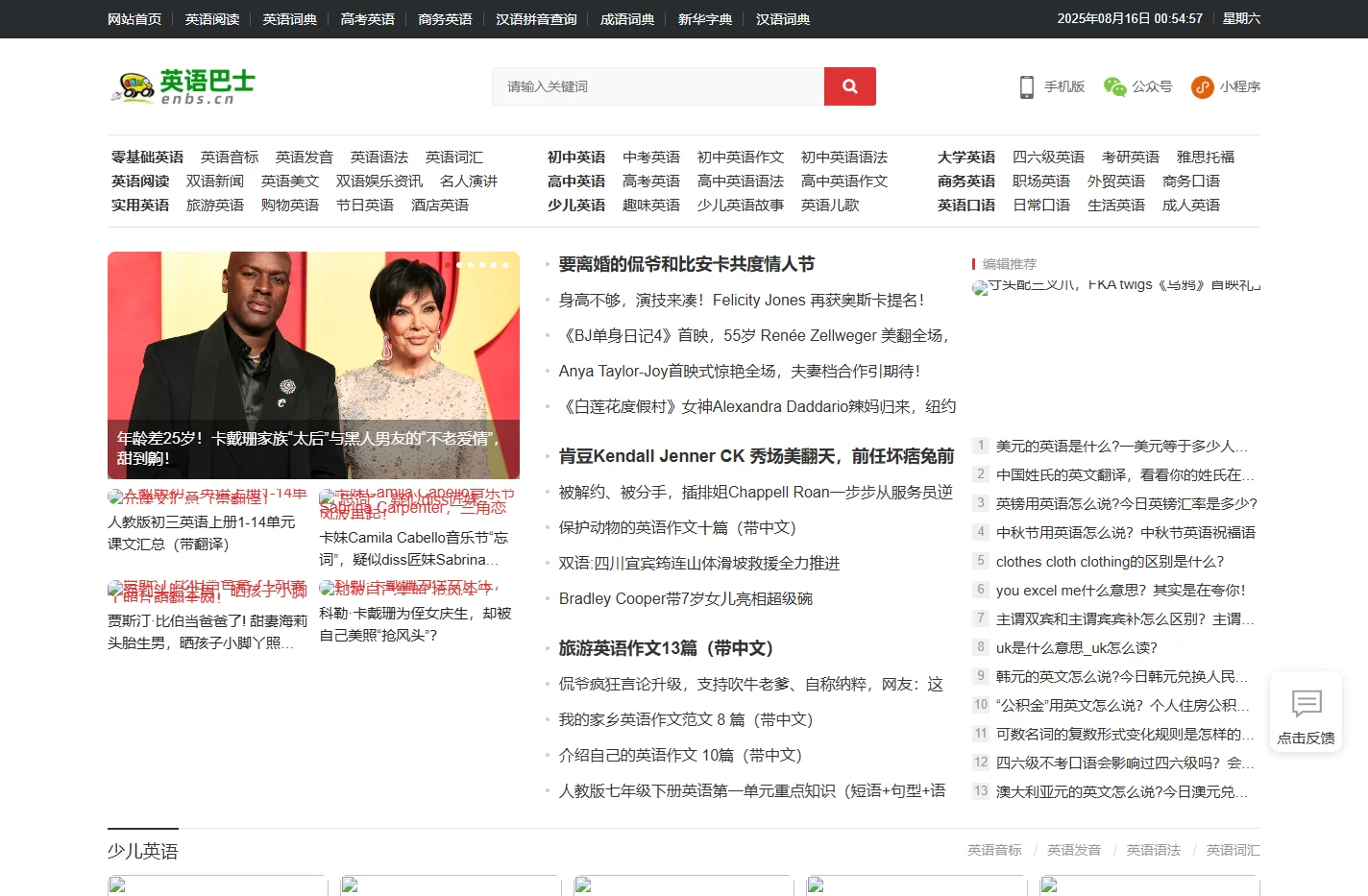The height and width of the screenshot is (896, 1368).
Task: Open the 零基础英语 category
Action: pyautogui.click(x=147, y=157)
